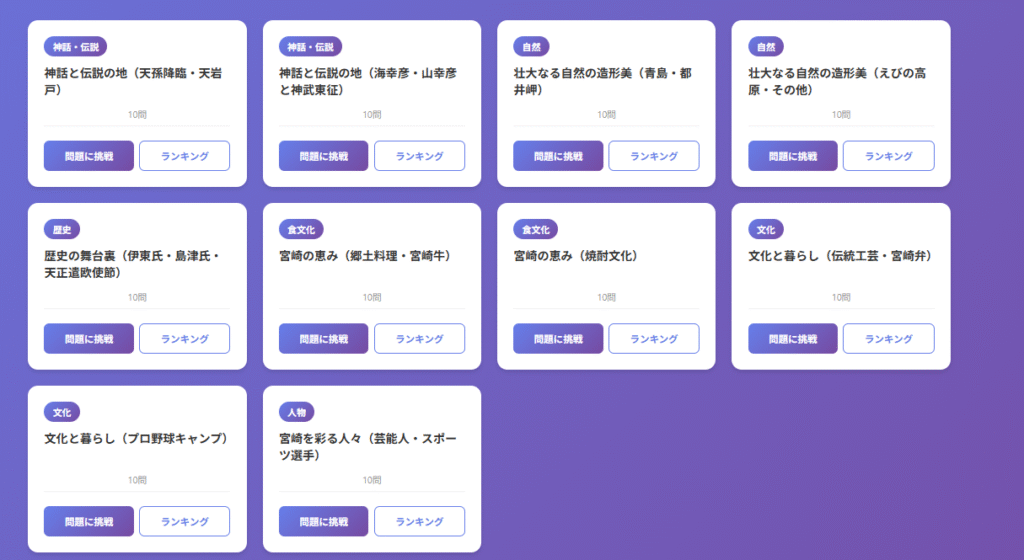View ランキング for プロ野球キャンプ quiz

(x=184, y=522)
